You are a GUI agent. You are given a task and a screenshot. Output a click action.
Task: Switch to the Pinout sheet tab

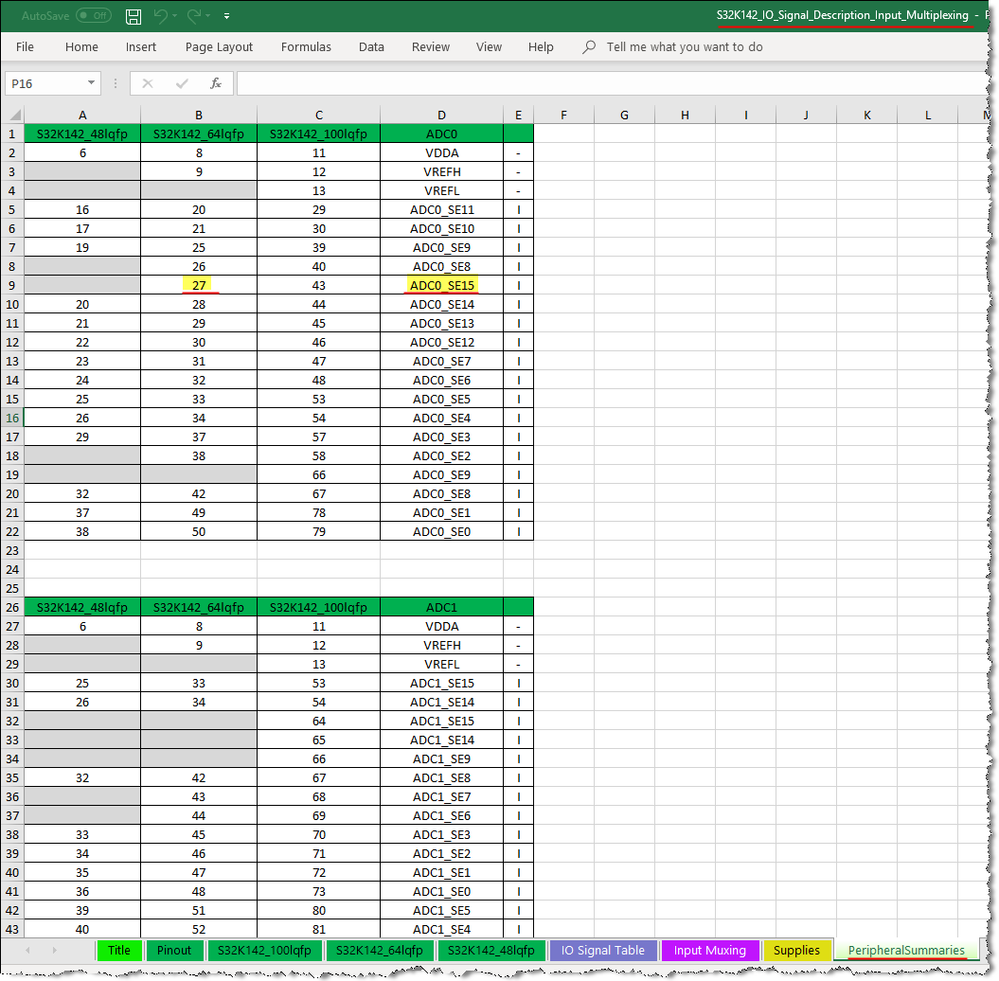click(x=174, y=950)
